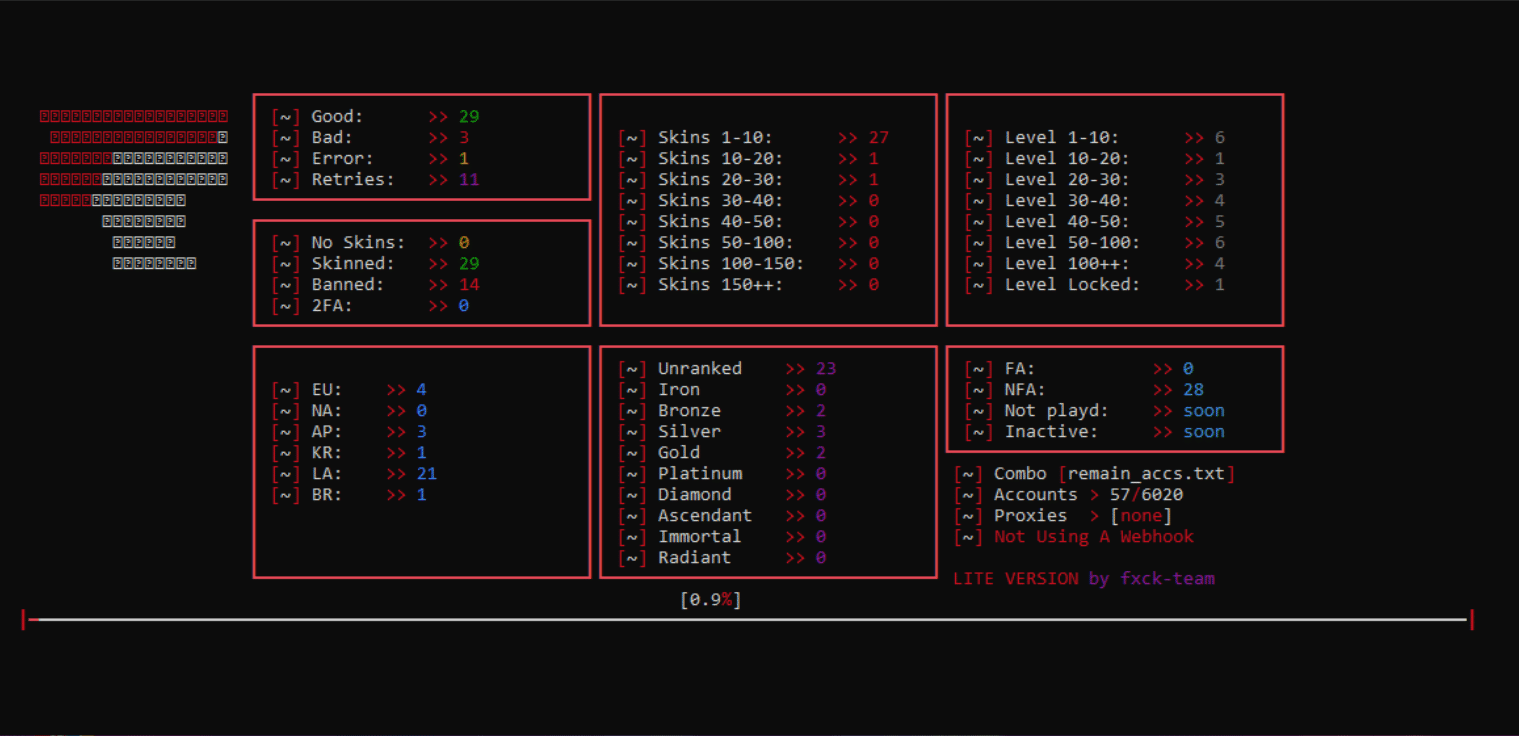Click the Good count value 29

(x=469, y=117)
